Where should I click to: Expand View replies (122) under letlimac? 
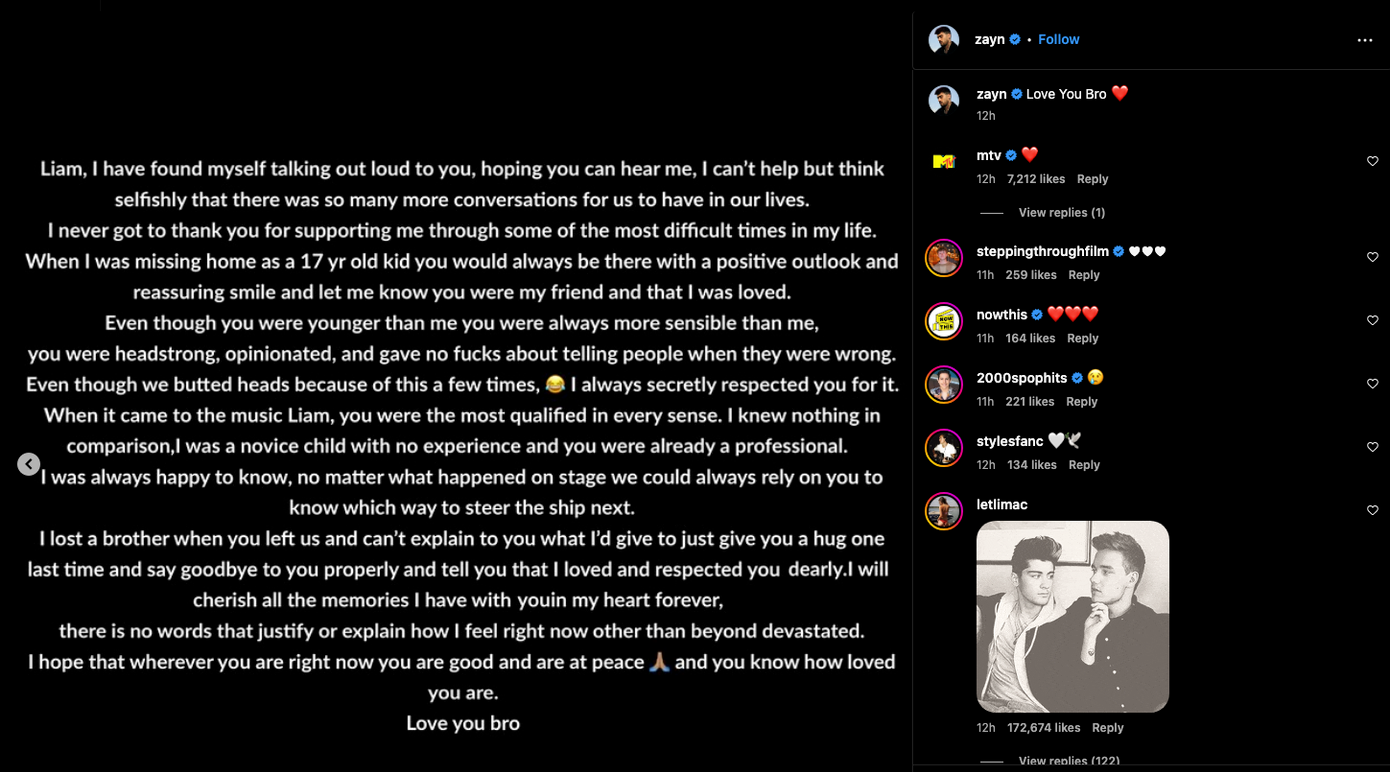1068,761
